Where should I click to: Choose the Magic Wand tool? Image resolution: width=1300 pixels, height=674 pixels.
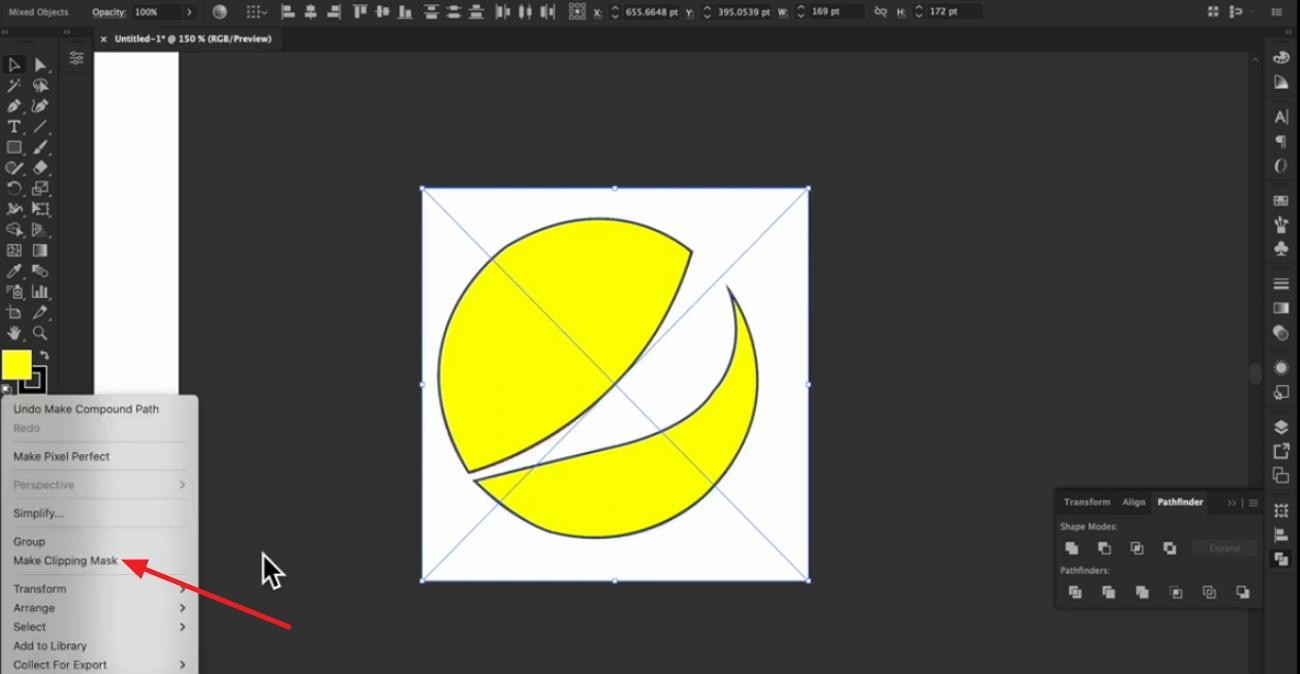coord(14,86)
